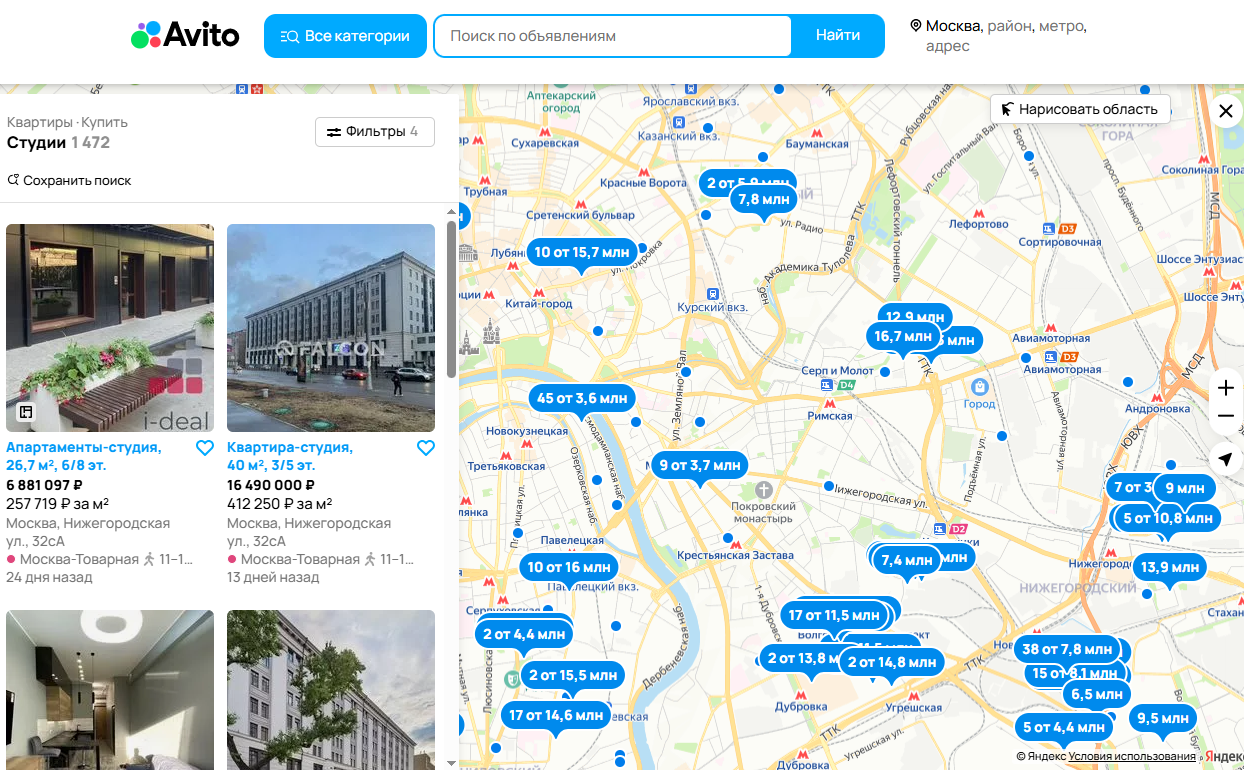Select map marker 16,7 млн

903,337
